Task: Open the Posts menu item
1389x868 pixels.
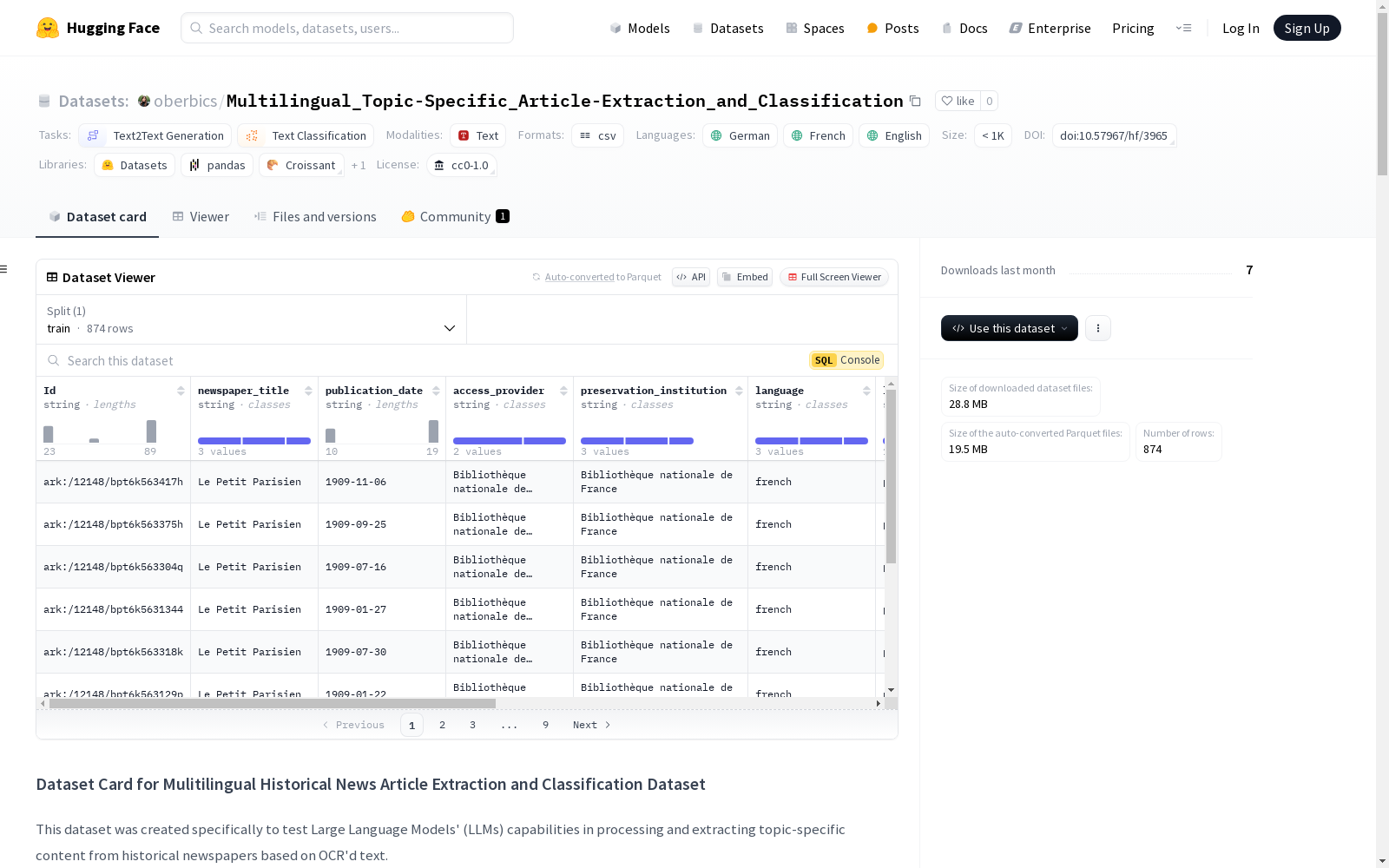Action: click(892, 28)
